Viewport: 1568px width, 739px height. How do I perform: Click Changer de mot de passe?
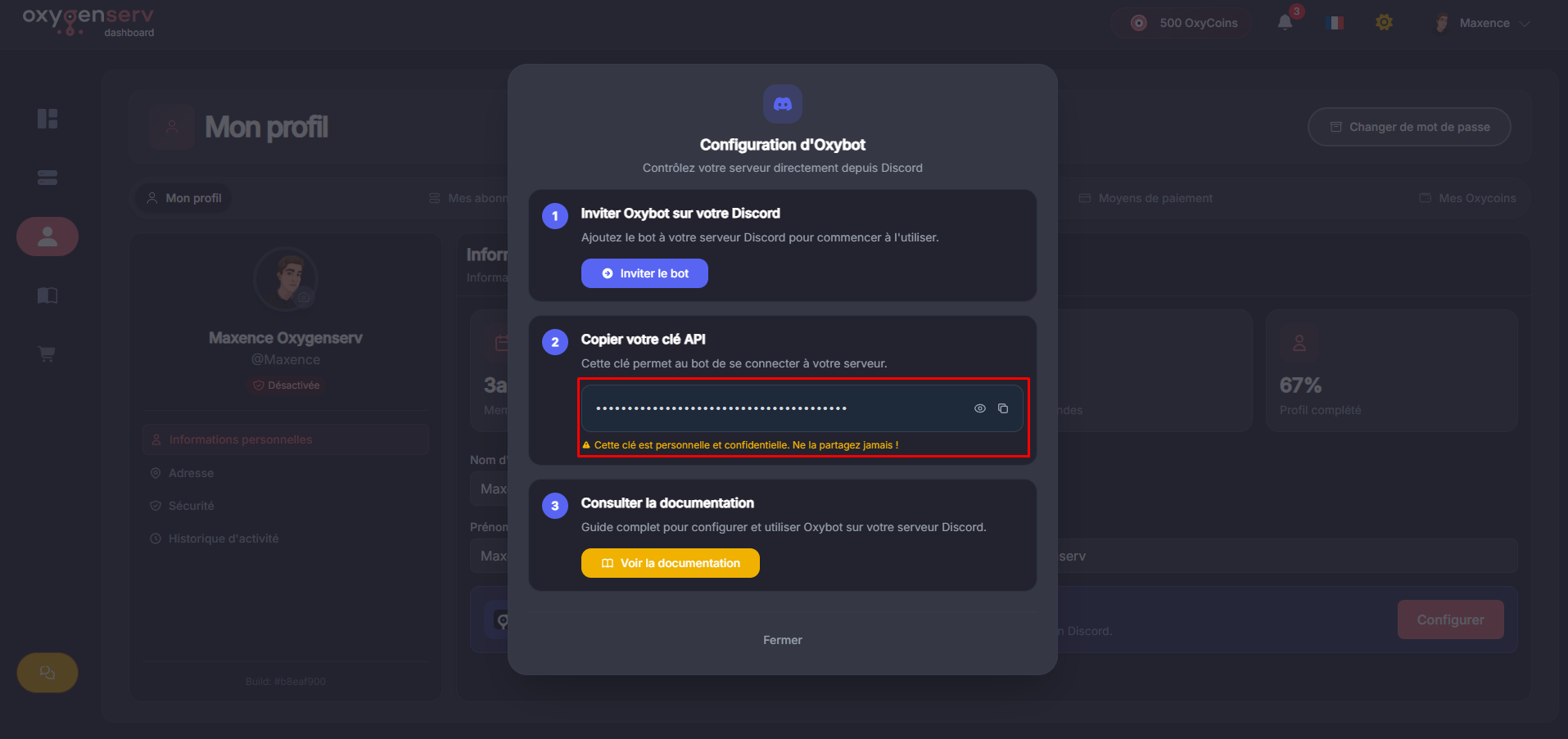(x=1408, y=127)
